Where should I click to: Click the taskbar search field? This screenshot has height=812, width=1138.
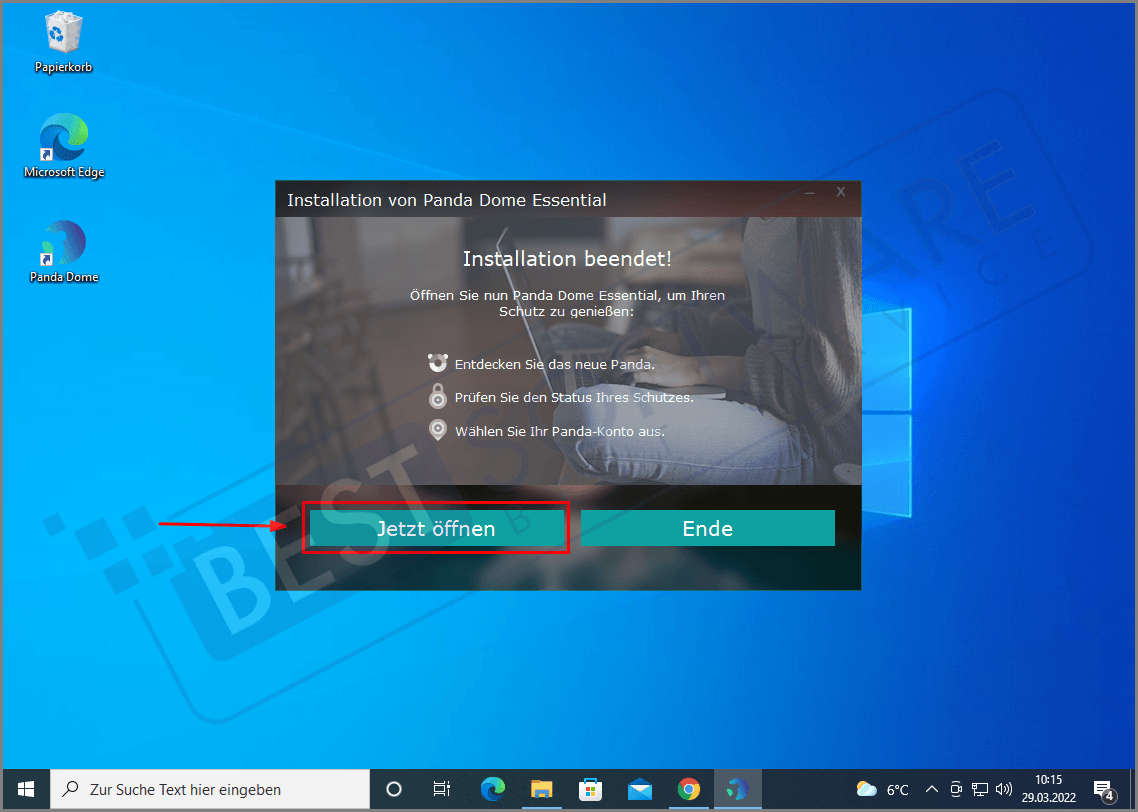coord(210,789)
